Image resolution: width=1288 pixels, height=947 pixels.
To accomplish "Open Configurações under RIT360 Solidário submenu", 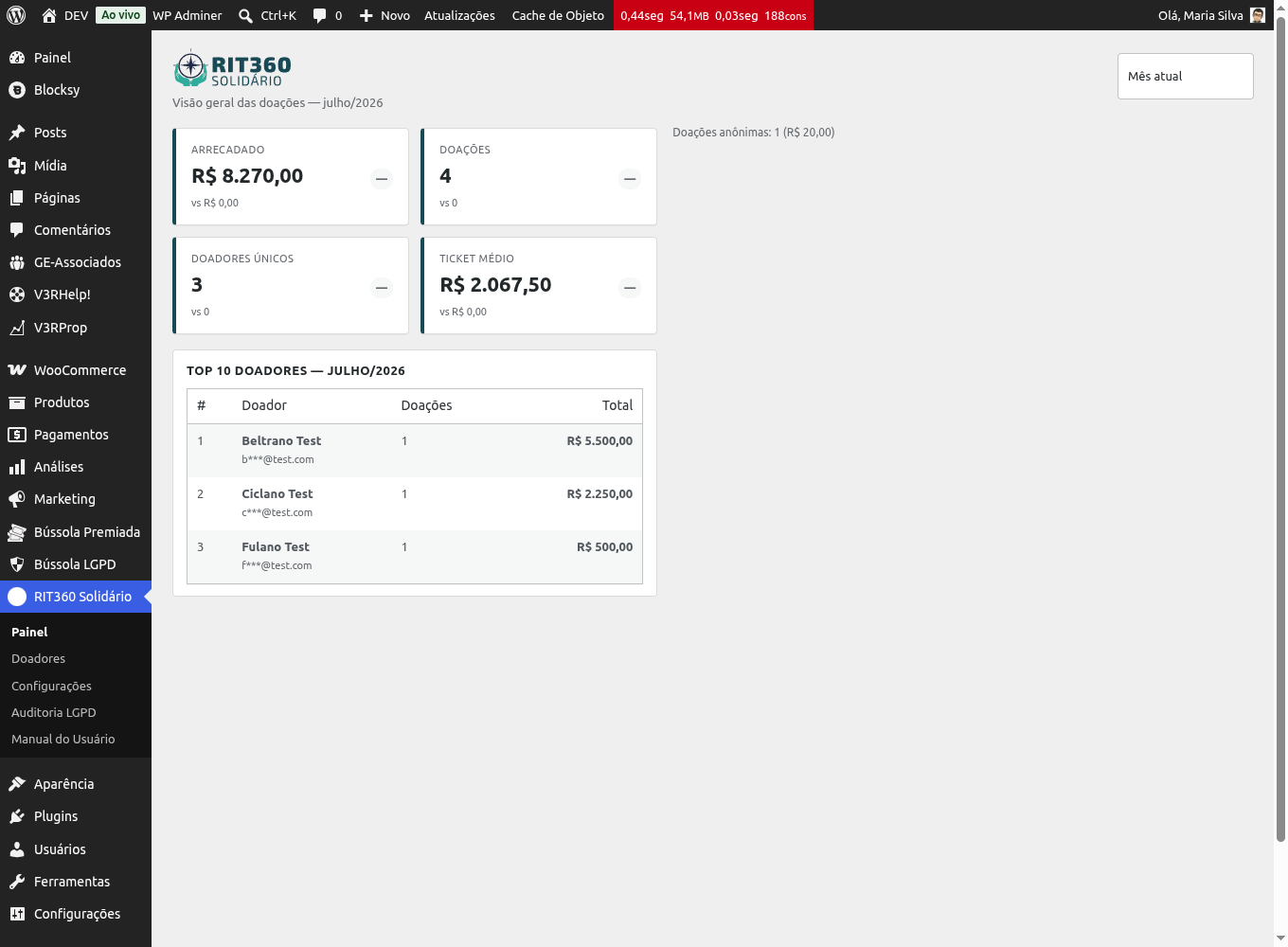I will click(x=51, y=686).
